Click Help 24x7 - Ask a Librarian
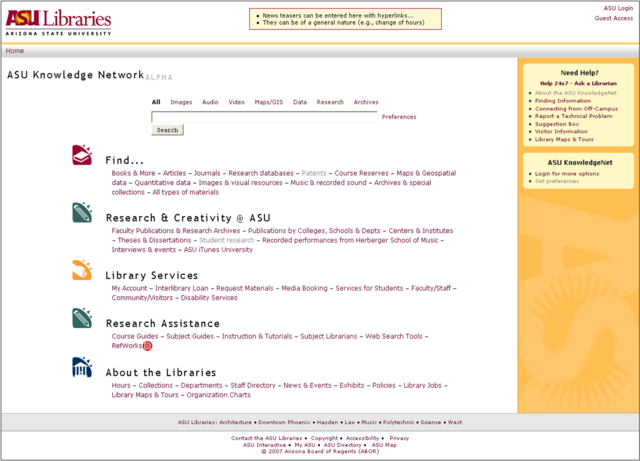Viewport: 640px width, 461px height. click(578, 83)
